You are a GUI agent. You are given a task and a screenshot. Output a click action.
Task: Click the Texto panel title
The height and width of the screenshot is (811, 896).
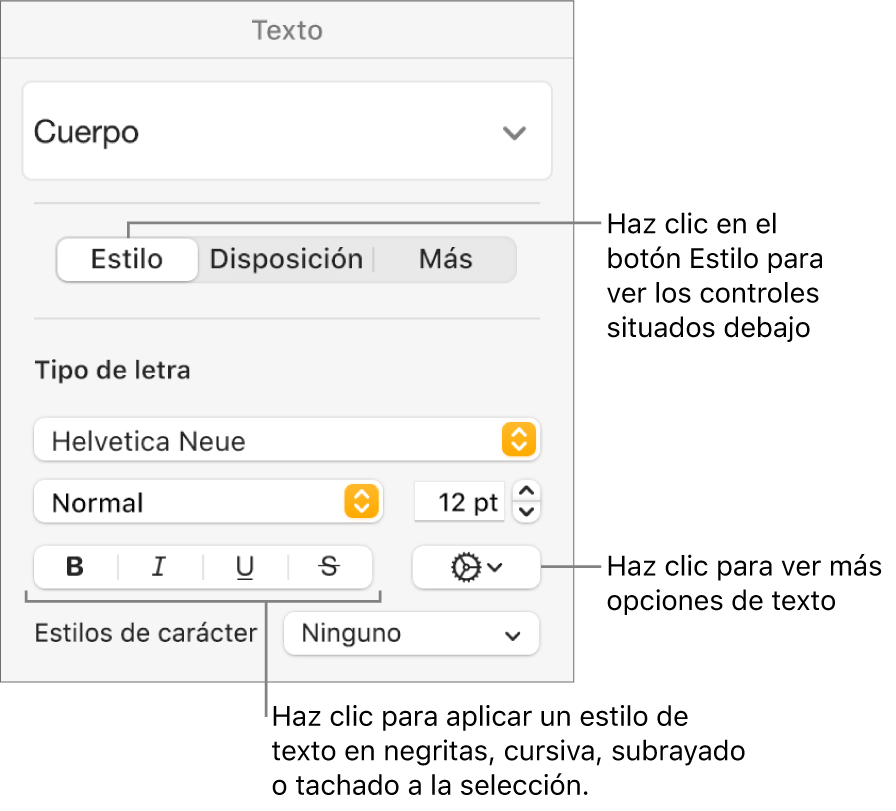[287, 30]
